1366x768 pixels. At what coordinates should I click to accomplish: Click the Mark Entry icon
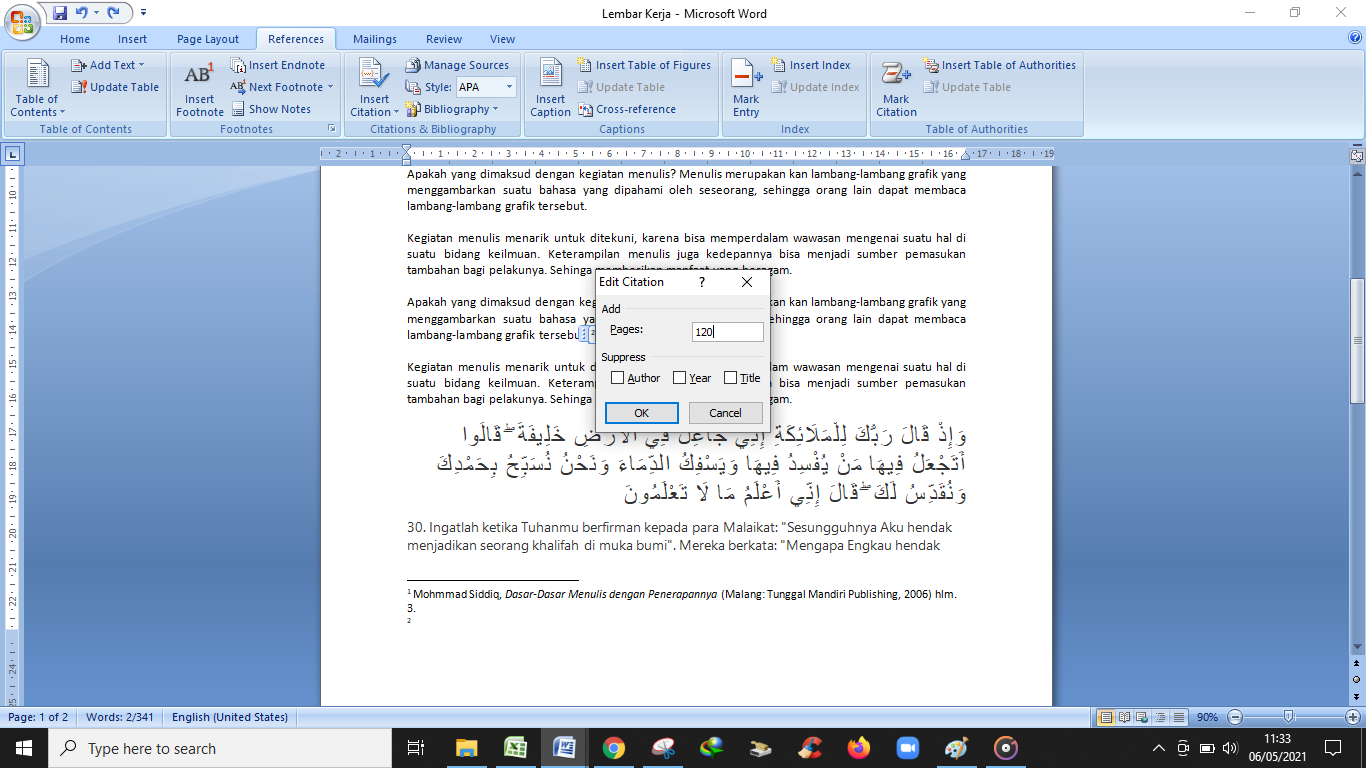(746, 76)
